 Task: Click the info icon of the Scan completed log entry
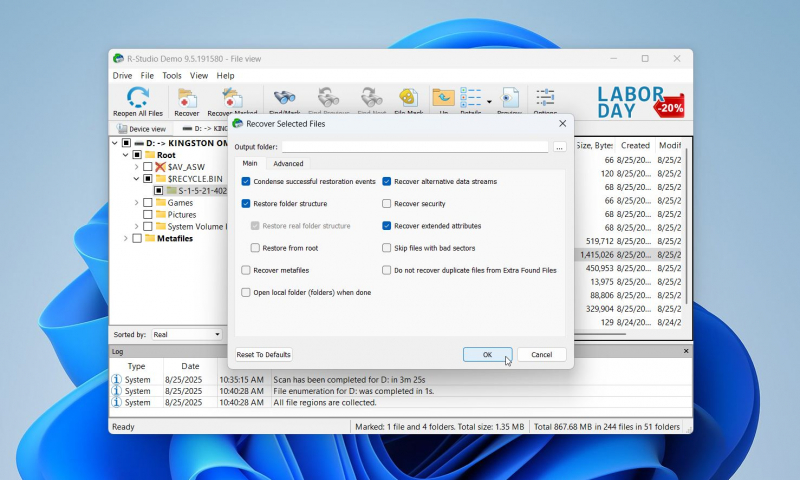(x=117, y=379)
